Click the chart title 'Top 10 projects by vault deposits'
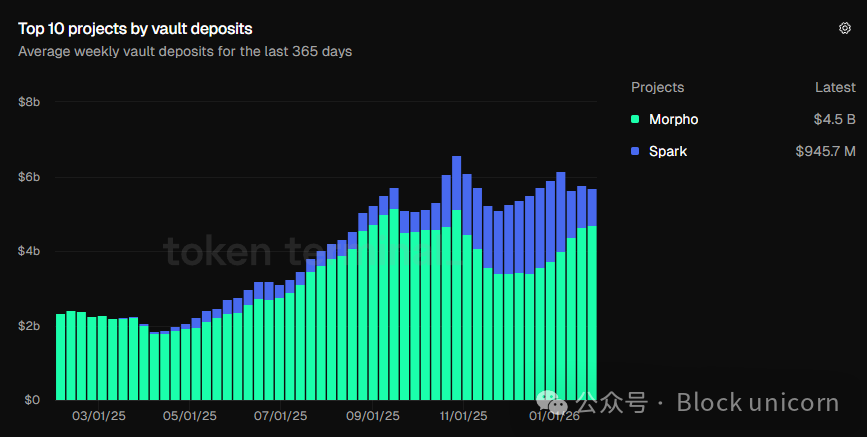 135,29
